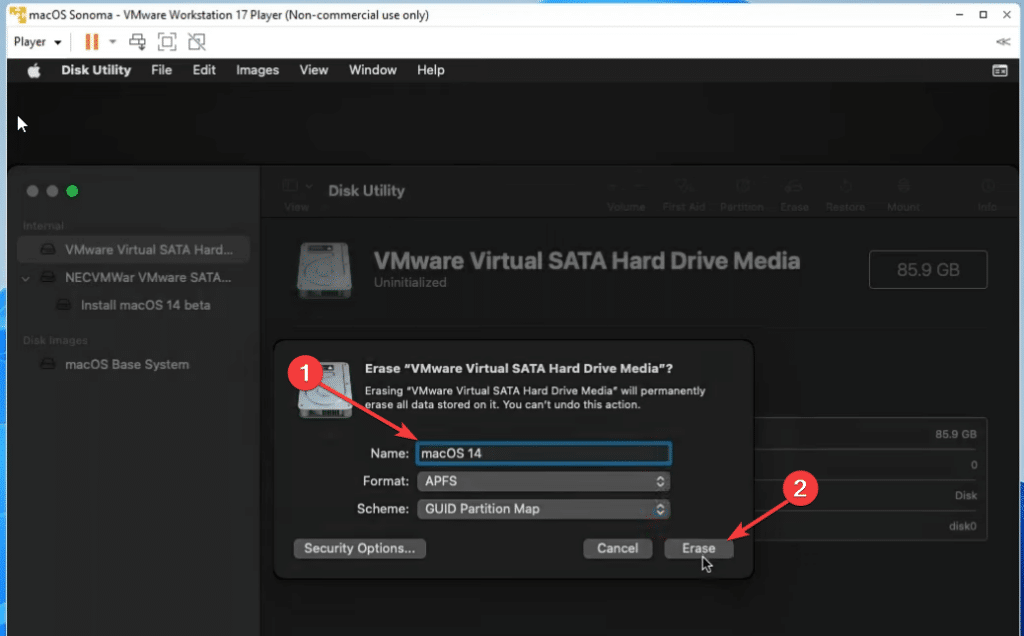Click the Name field containing macOS 14

click(543, 453)
